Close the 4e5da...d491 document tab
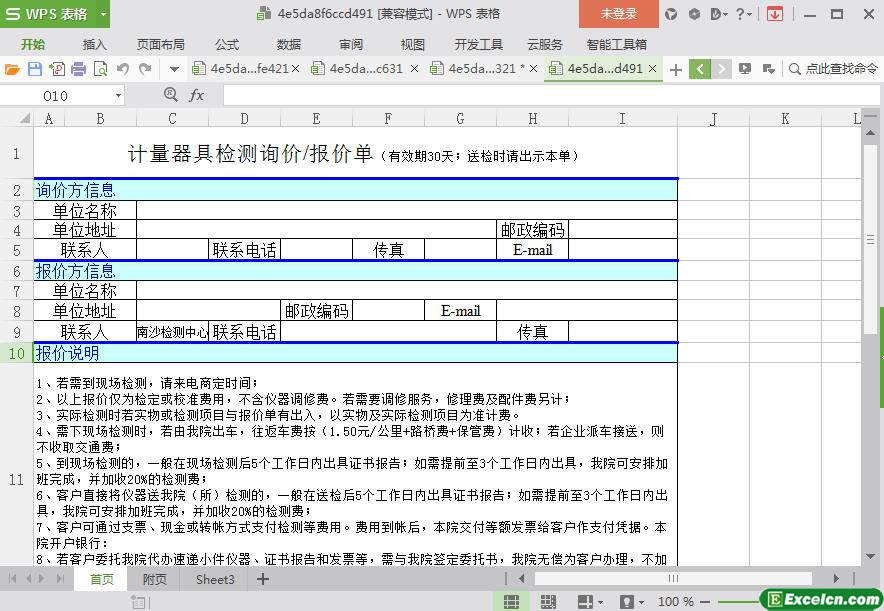884x611 pixels. click(653, 69)
